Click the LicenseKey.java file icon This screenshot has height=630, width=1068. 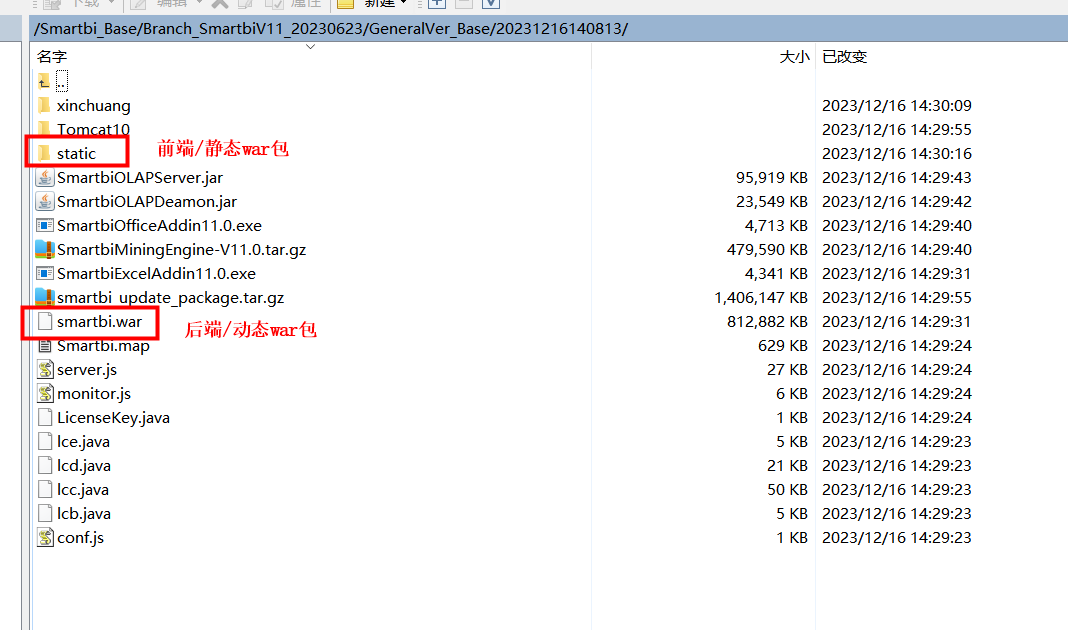(44, 418)
